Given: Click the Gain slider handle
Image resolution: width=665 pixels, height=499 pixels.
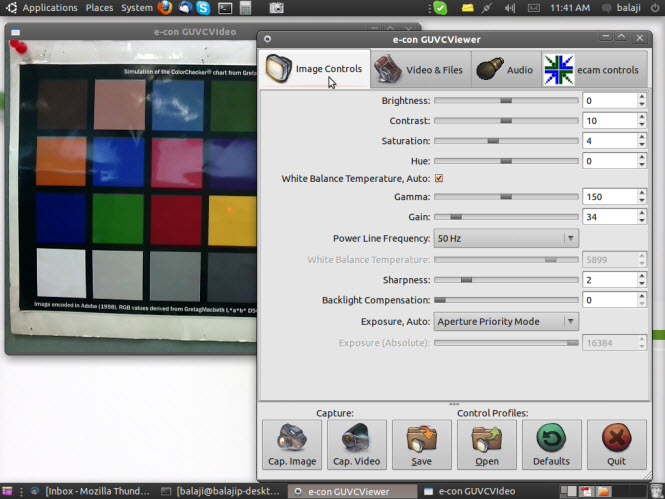Looking at the screenshot, I should click(x=456, y=217).
